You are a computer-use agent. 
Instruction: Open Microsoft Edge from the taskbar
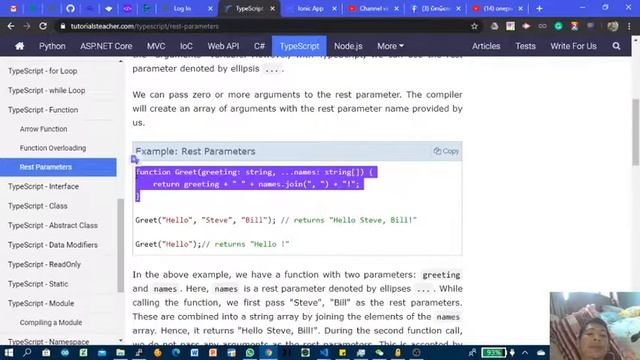[x=176, y=353]
